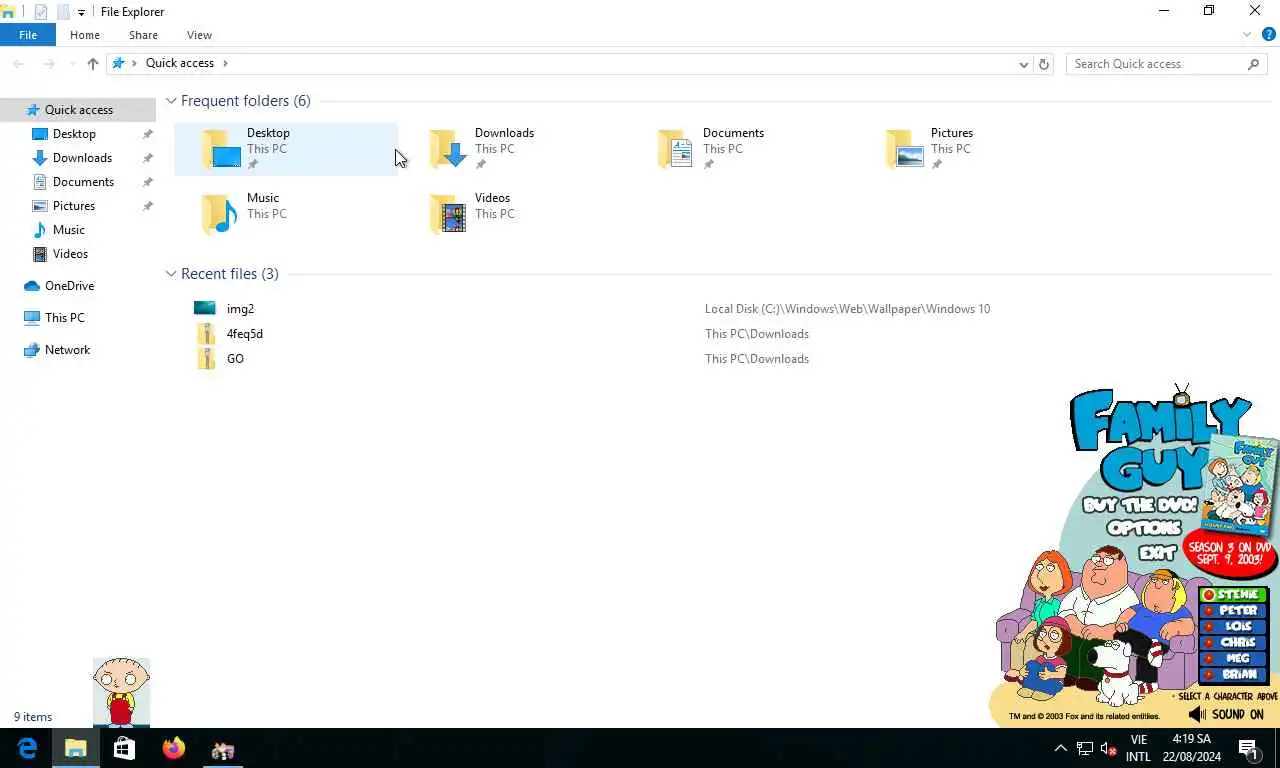Open the address bar history dropdown
This screenshot has height=768, width=1280.
click(1023, 64)
